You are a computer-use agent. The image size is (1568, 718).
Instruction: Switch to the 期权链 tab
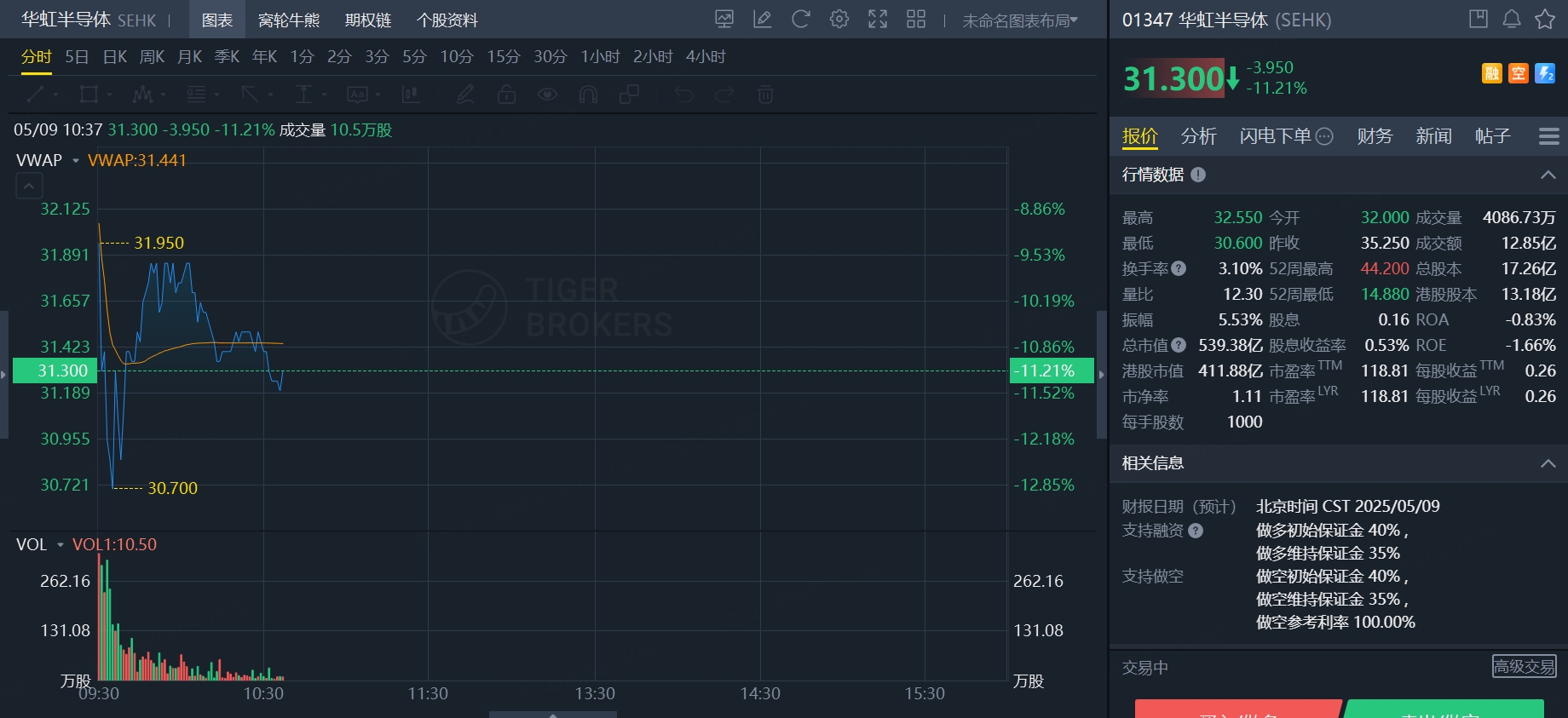point(368,20)
